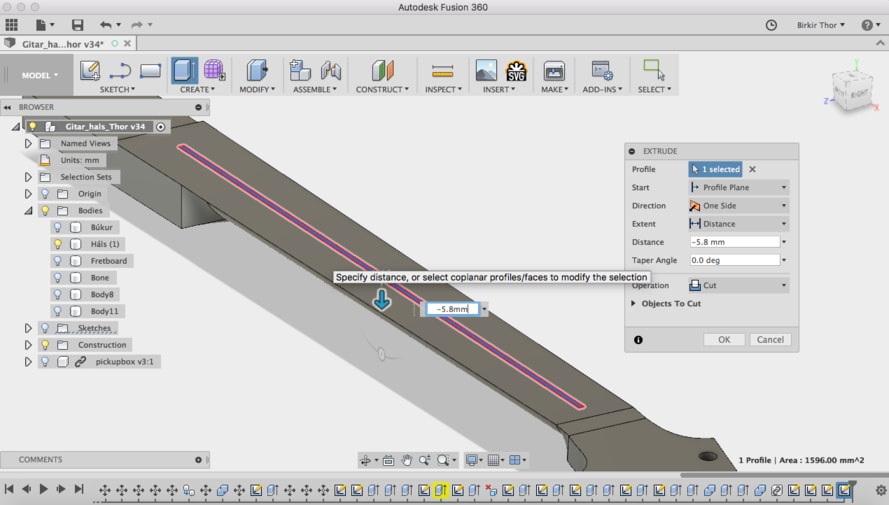Select the Press Pull modify tool
Screen dimensions: 889x505
pos(257,71)
